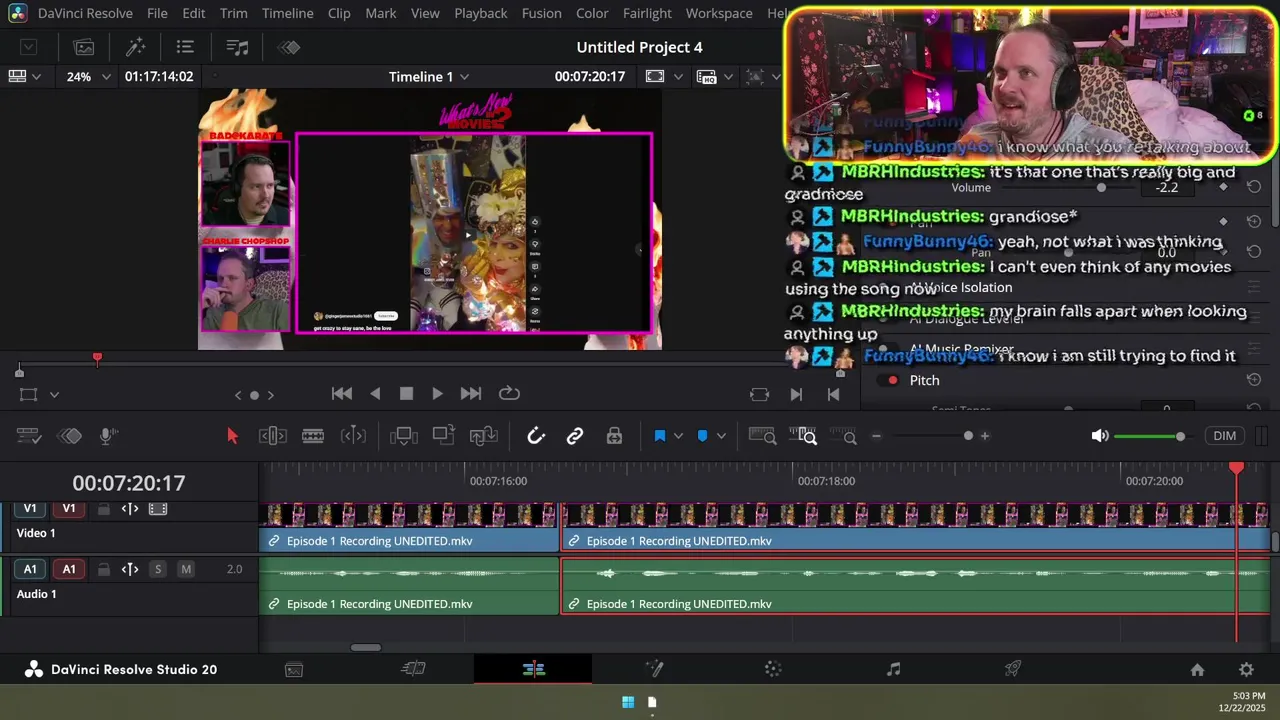
Task: Toggle the Loop playback button
Action: pos(509,394)
